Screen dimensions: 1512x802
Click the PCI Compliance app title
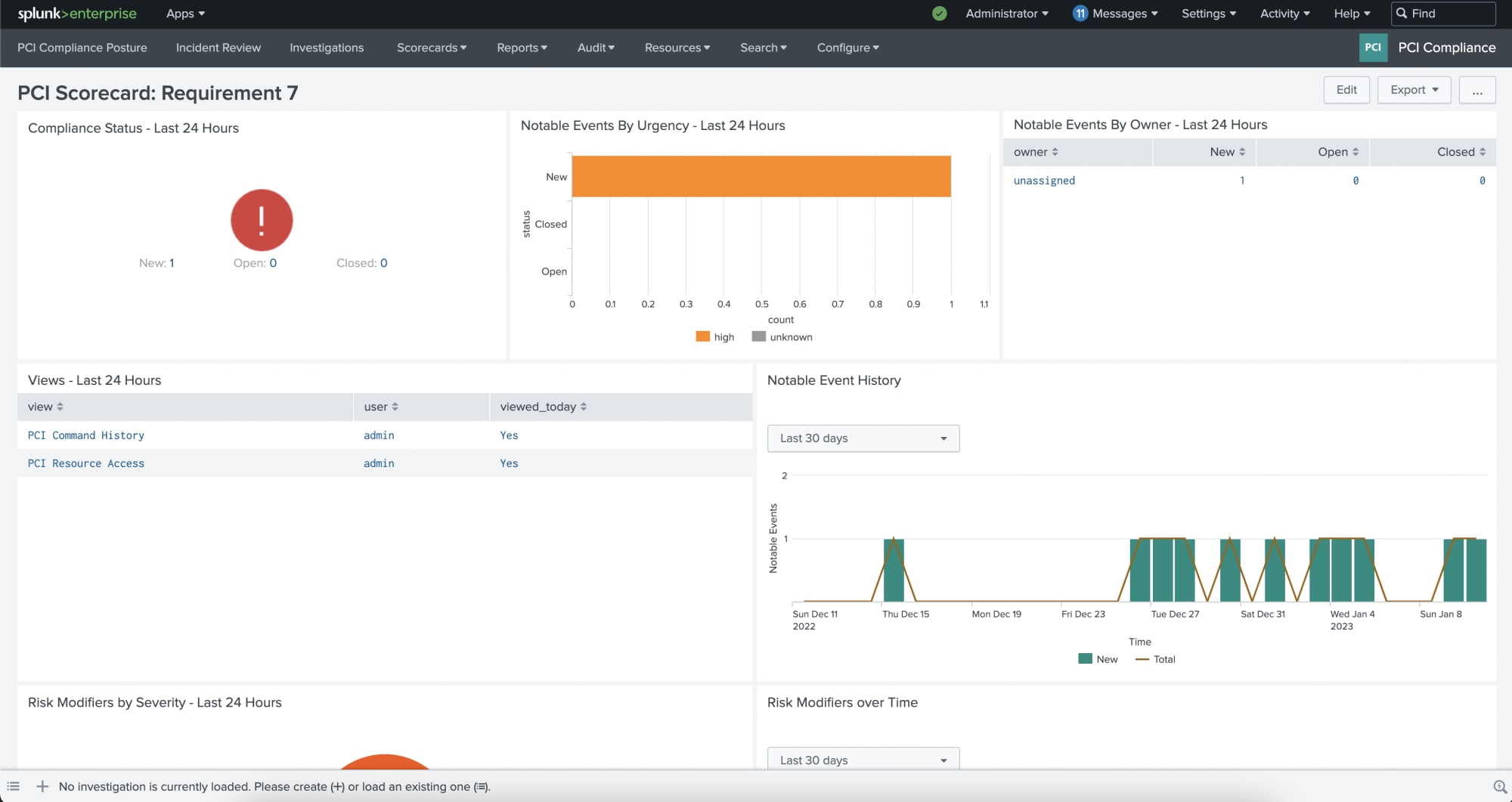coord(1447,48)
